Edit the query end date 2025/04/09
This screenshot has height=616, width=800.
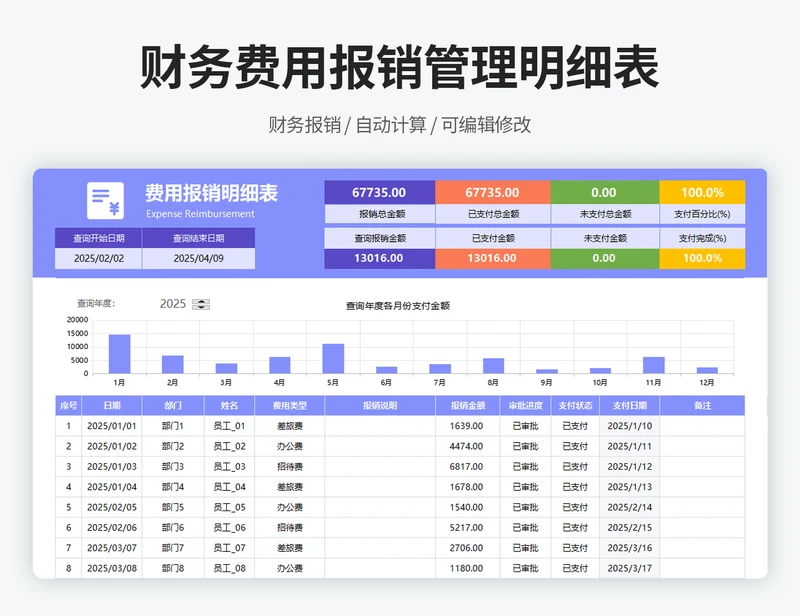tap(198, 258)
